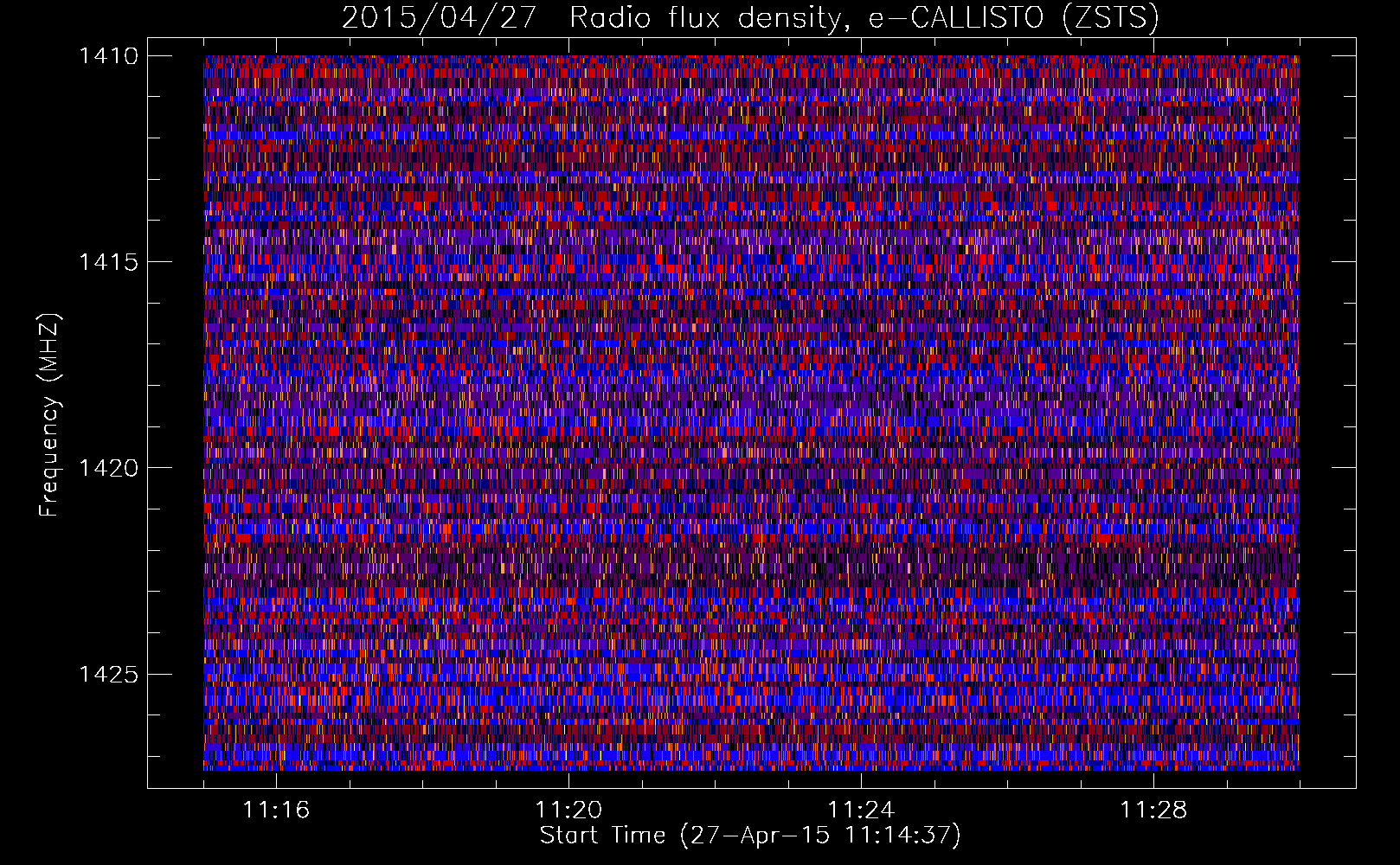The width and height of the screenshot is (1400, 865).
Task: Click the "Start Time (27-Apr-15 11:14:37)" label
Action: [750, 836]
